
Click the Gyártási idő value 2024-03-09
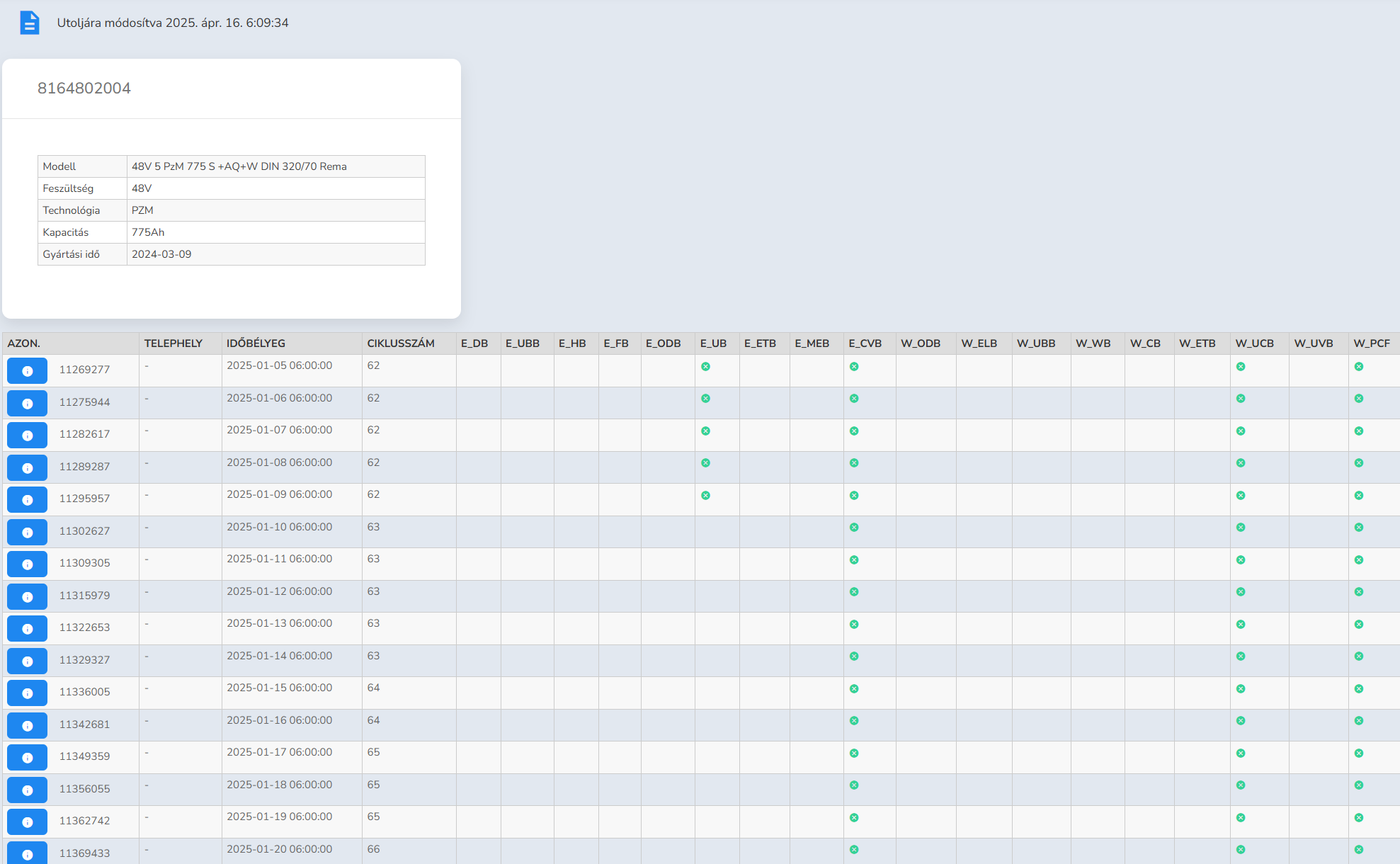point(161,254)
